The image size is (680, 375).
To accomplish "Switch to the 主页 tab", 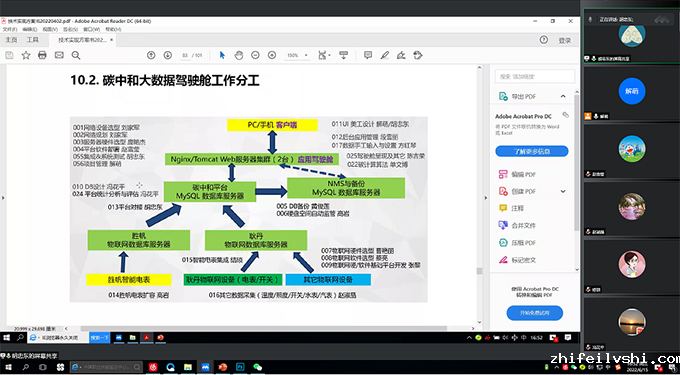I will (11, 40).
